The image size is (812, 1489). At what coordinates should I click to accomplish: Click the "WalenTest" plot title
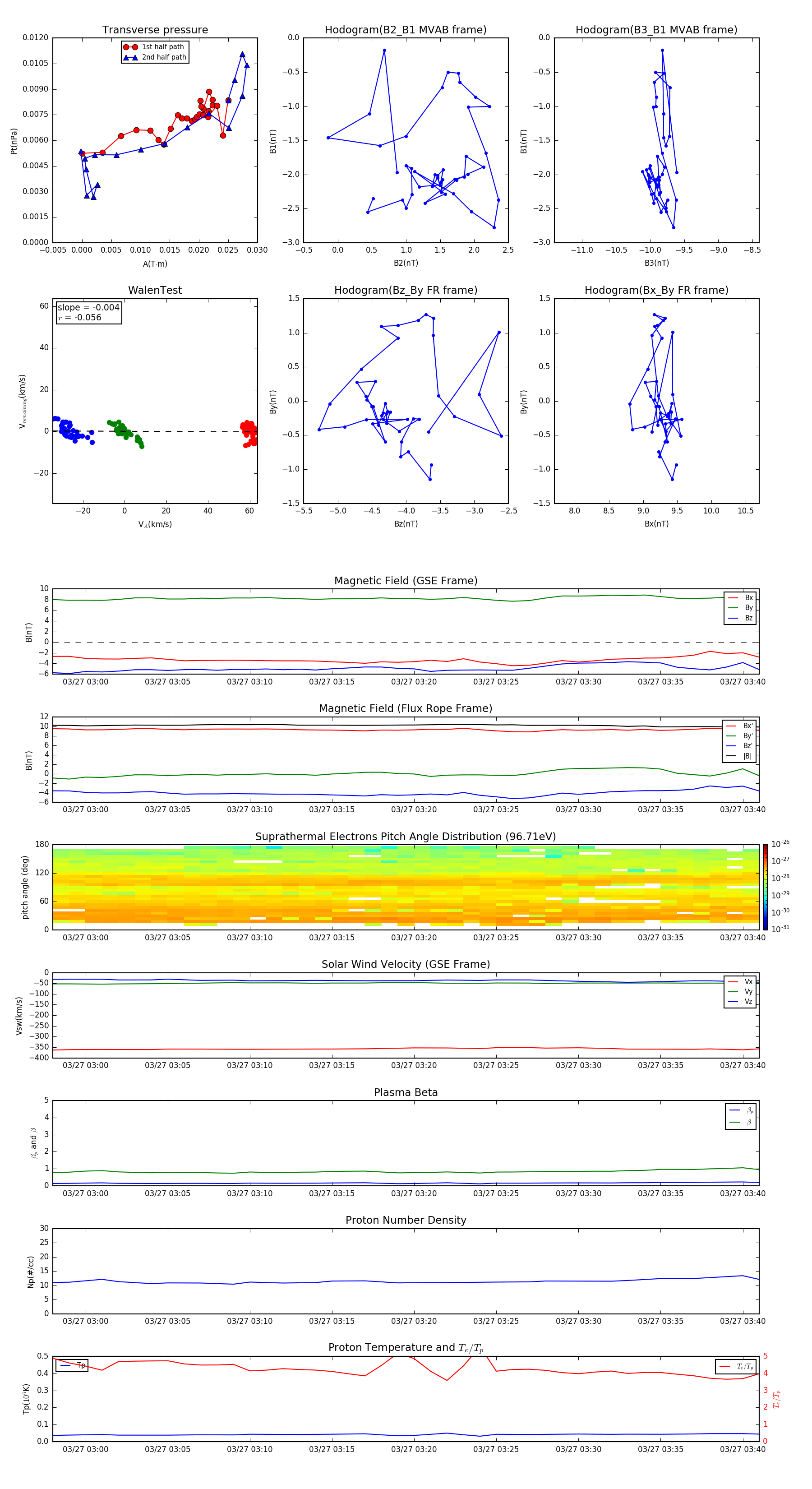pos(155,290)
